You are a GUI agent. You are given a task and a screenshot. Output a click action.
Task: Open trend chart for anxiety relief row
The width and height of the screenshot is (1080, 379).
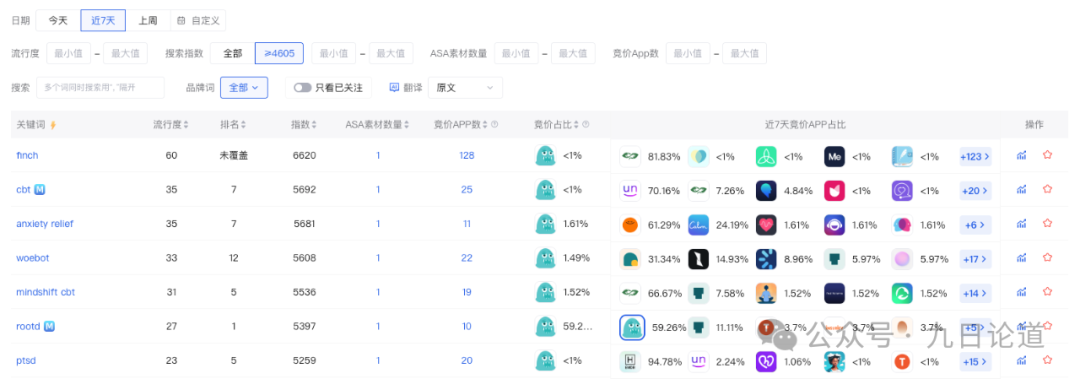tap(1021, 223)
